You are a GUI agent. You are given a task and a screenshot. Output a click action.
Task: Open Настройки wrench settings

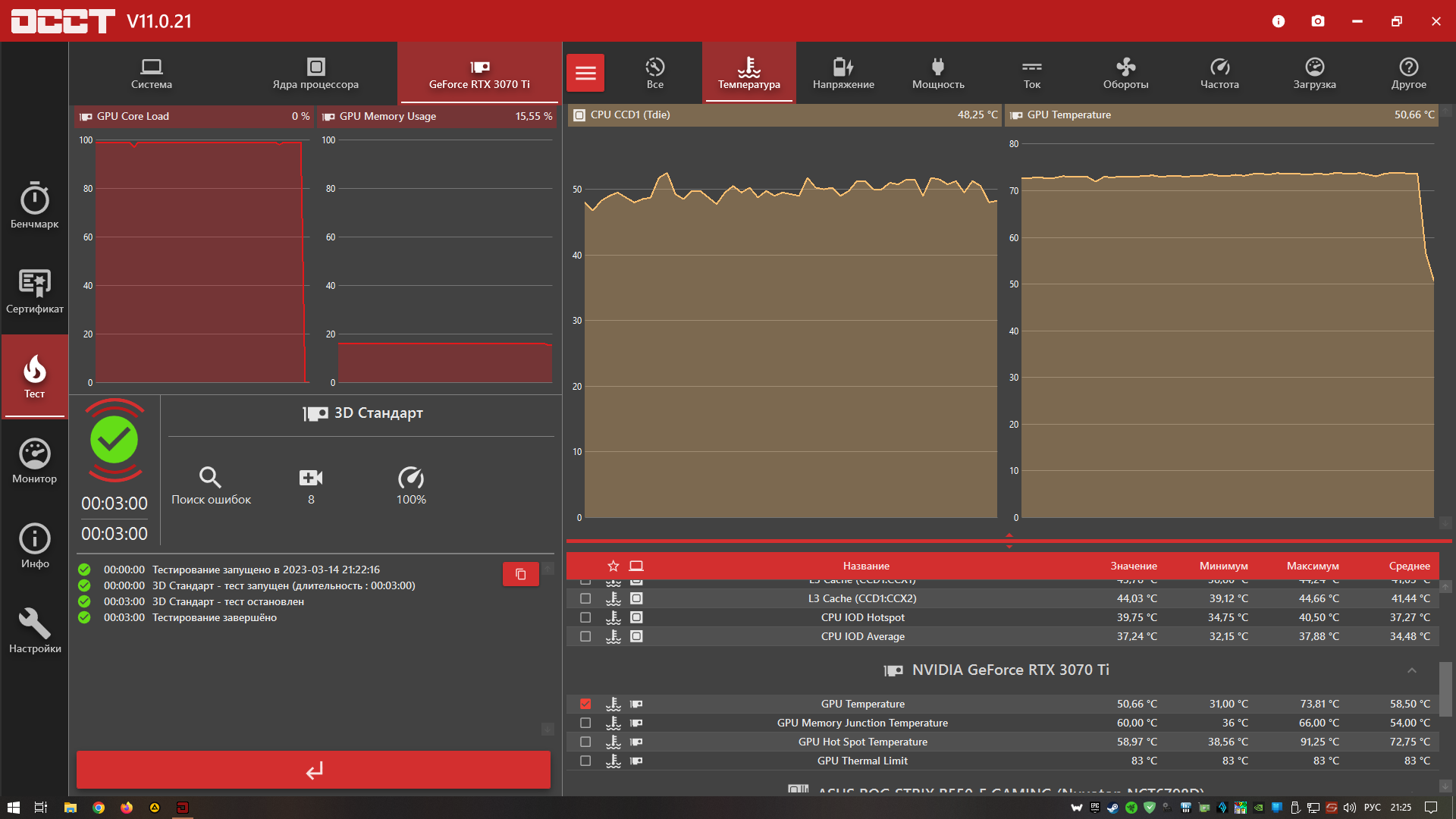point(34,631)
